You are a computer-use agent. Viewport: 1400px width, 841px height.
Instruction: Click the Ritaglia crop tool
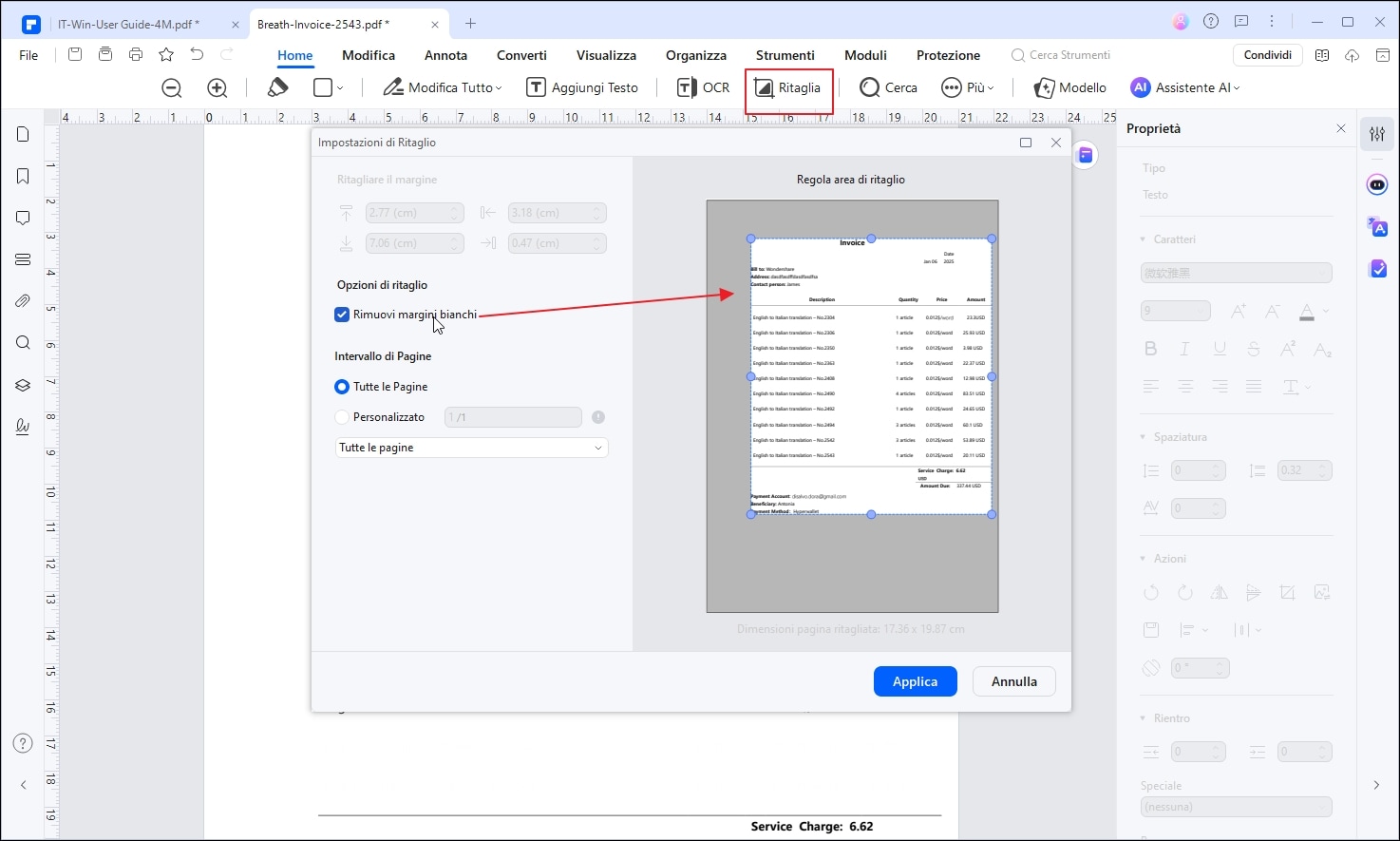[x=788, y=87]
